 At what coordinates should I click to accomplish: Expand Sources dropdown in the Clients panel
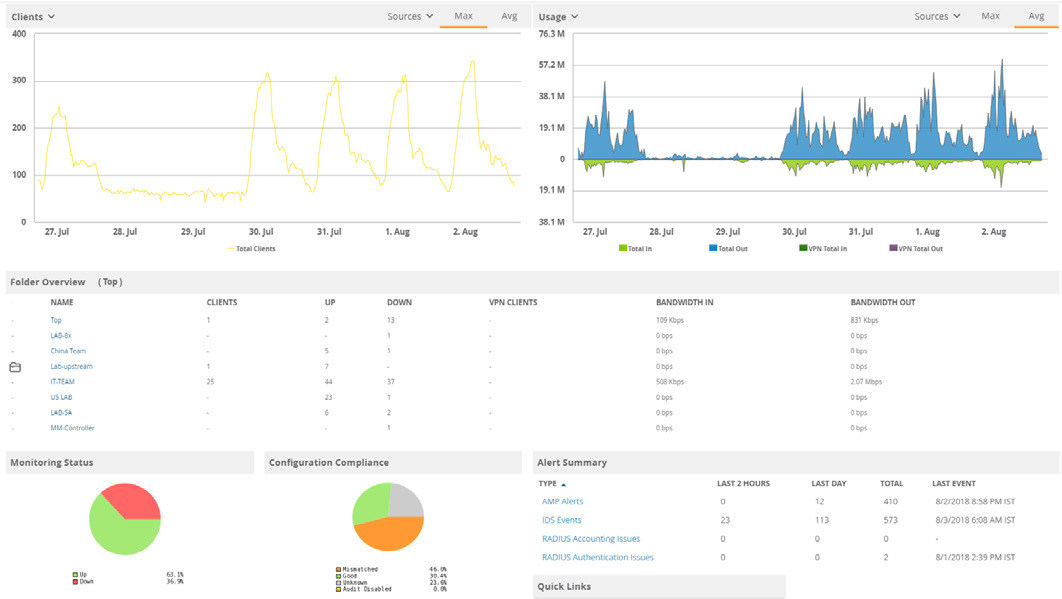click(410, 16)
